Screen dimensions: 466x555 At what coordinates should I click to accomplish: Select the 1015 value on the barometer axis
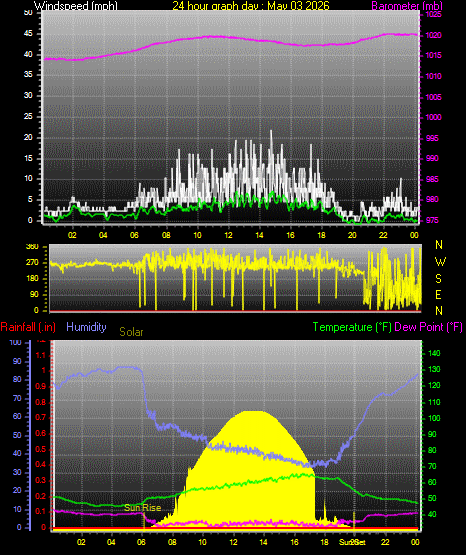pyautogui.click(x=433, y=56)
